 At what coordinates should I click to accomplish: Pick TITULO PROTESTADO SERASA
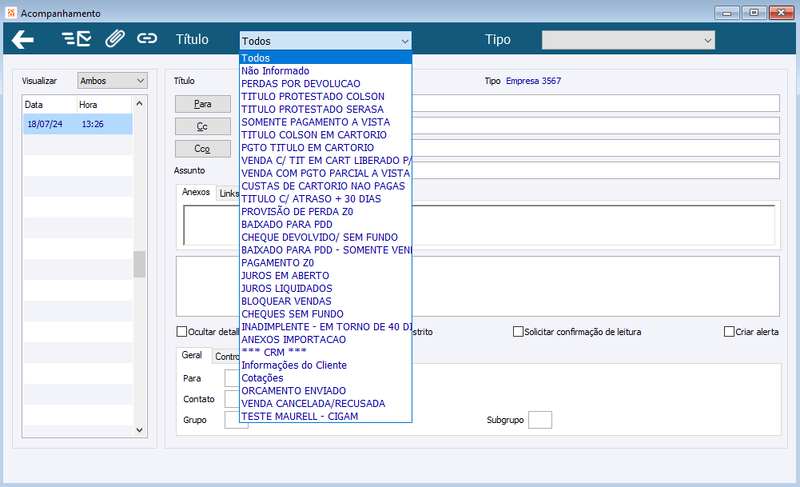tap(326, 109)
